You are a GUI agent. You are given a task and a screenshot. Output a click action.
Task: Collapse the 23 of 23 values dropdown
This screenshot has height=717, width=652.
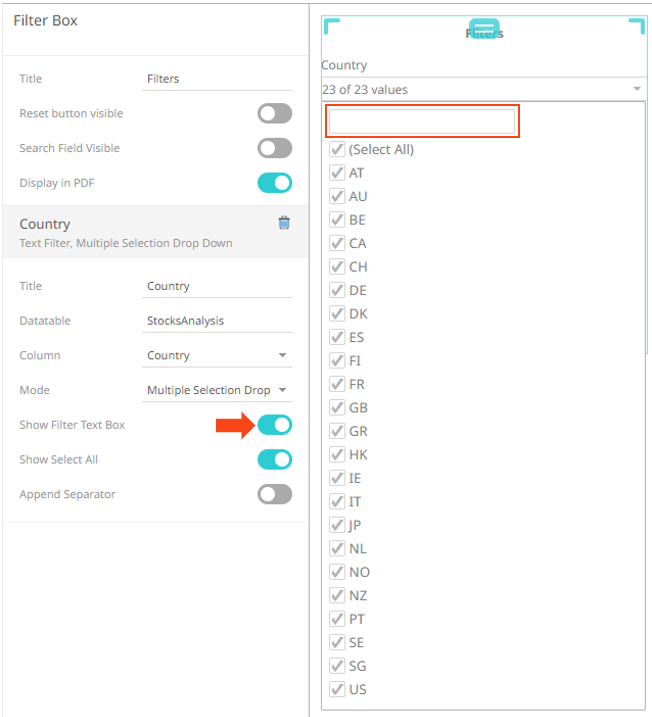[x=637, y=90]
